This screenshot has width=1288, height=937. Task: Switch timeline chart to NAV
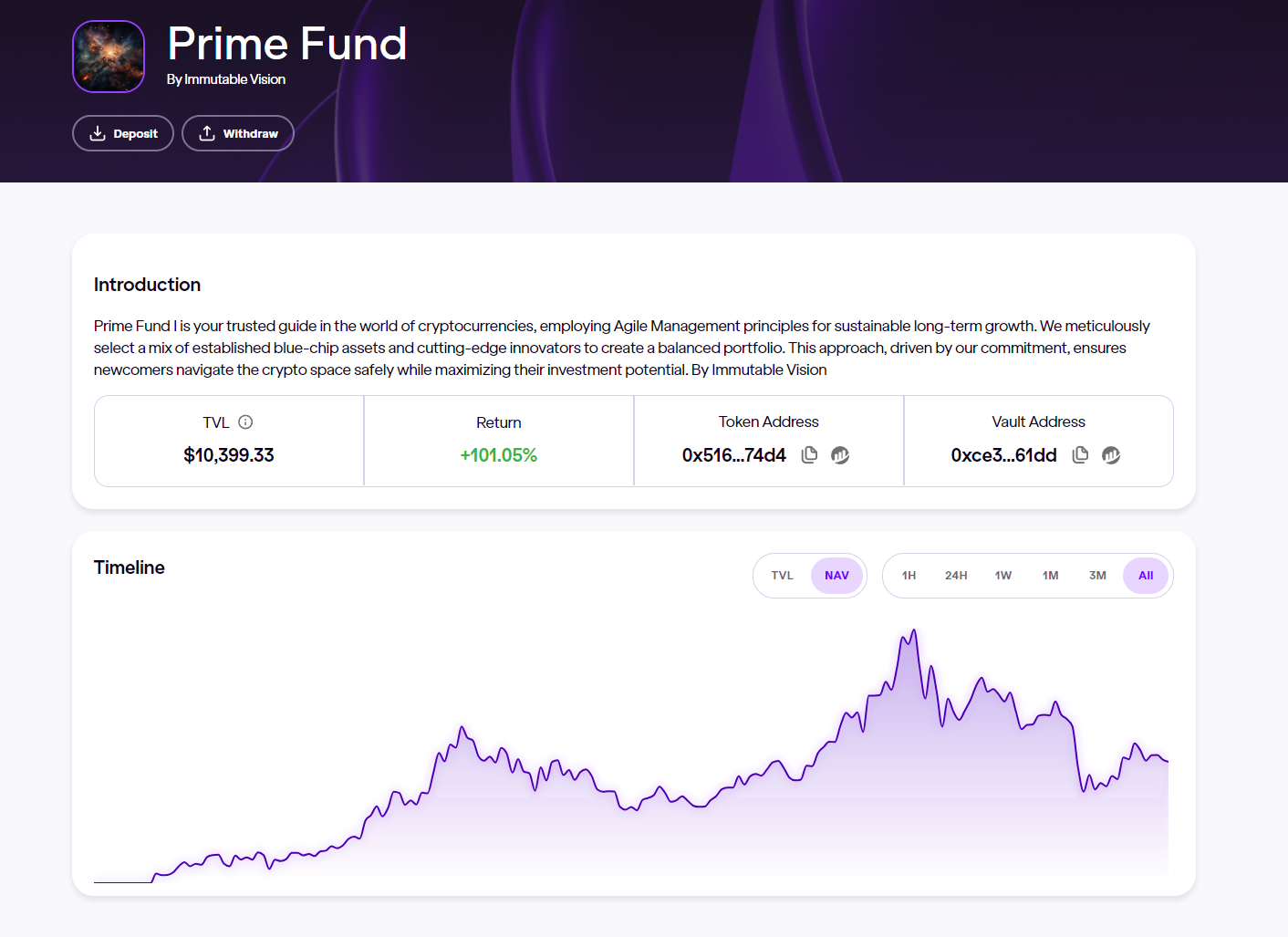836,576
